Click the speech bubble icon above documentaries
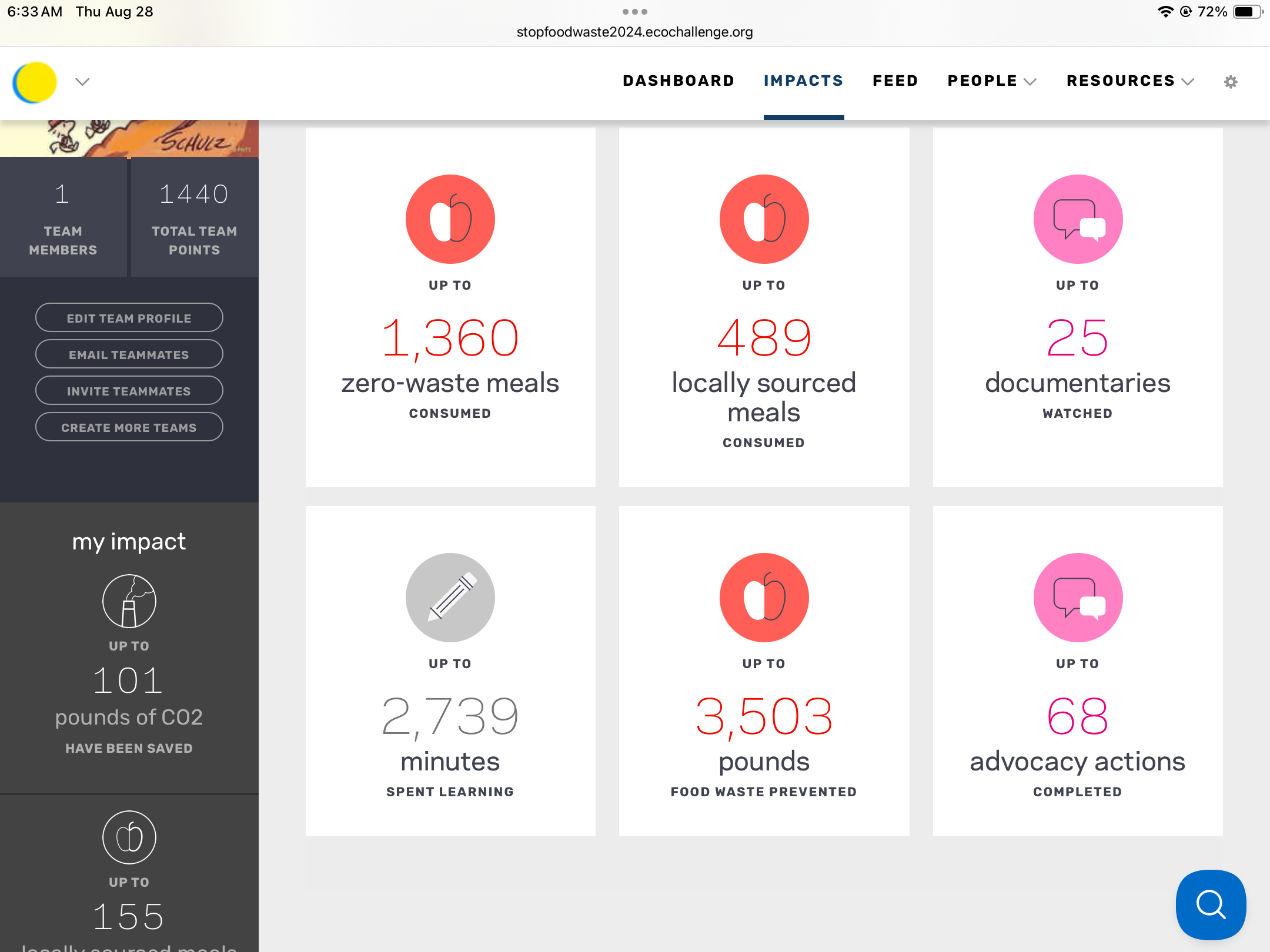The height and width of the screenshot is (952, 1270). tap(1078, 219)
